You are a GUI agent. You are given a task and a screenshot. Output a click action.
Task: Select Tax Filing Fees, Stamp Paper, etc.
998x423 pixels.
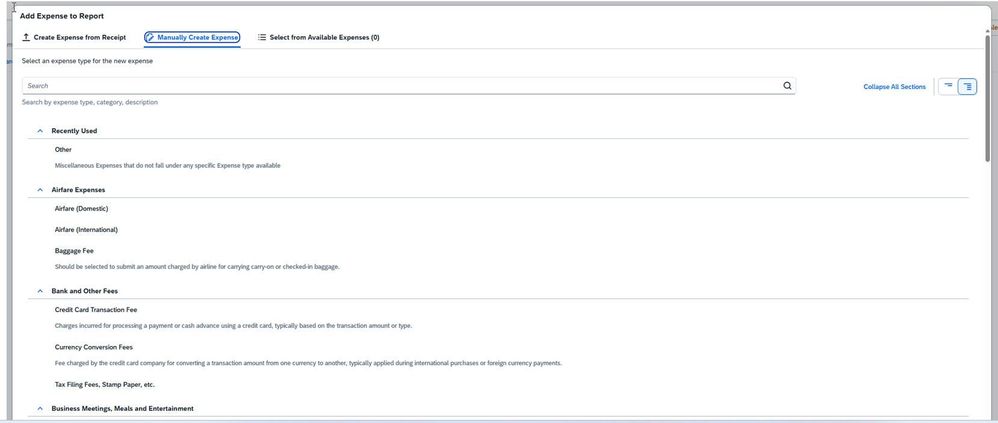104,385
